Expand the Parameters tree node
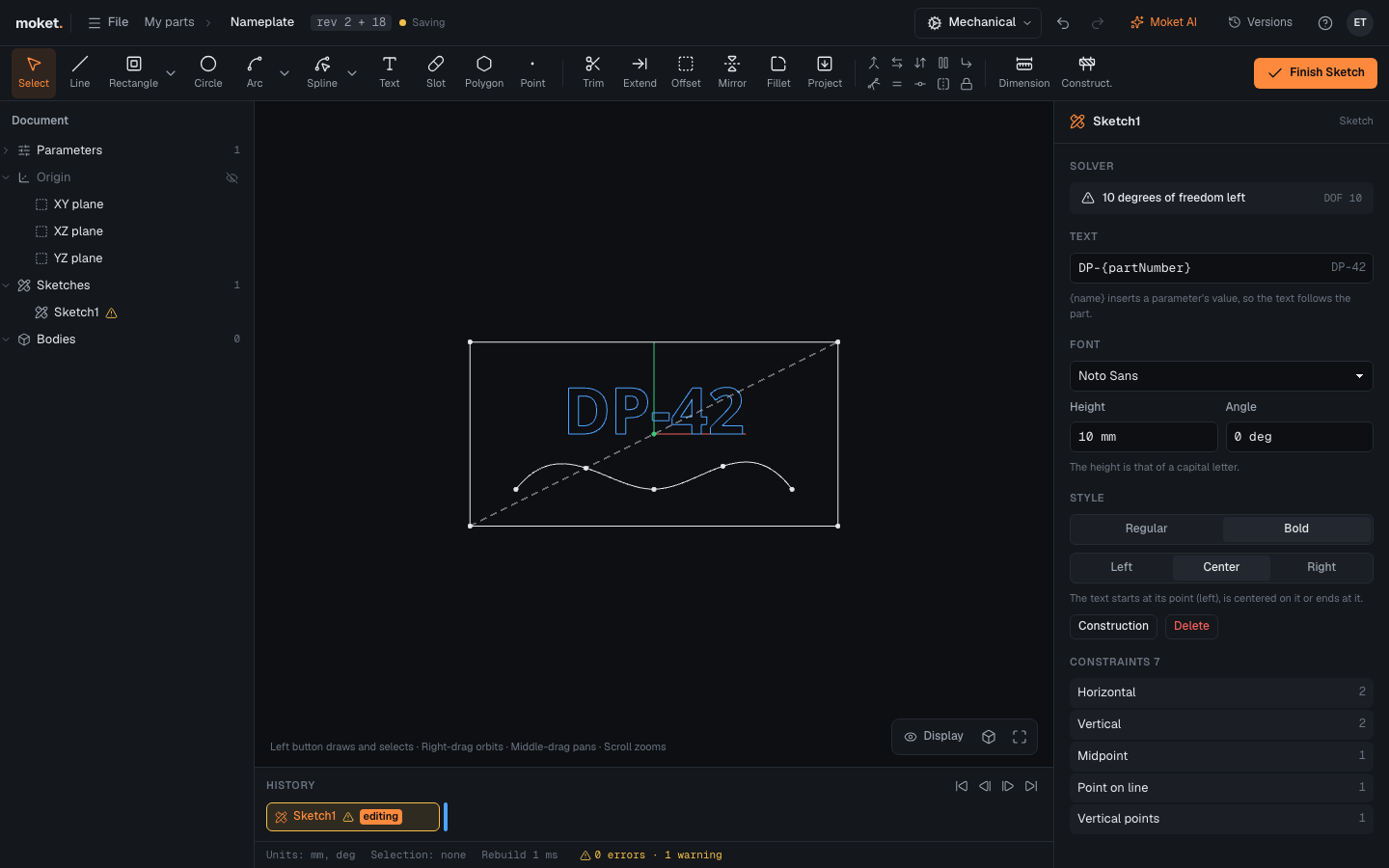 tap(7, 150)
